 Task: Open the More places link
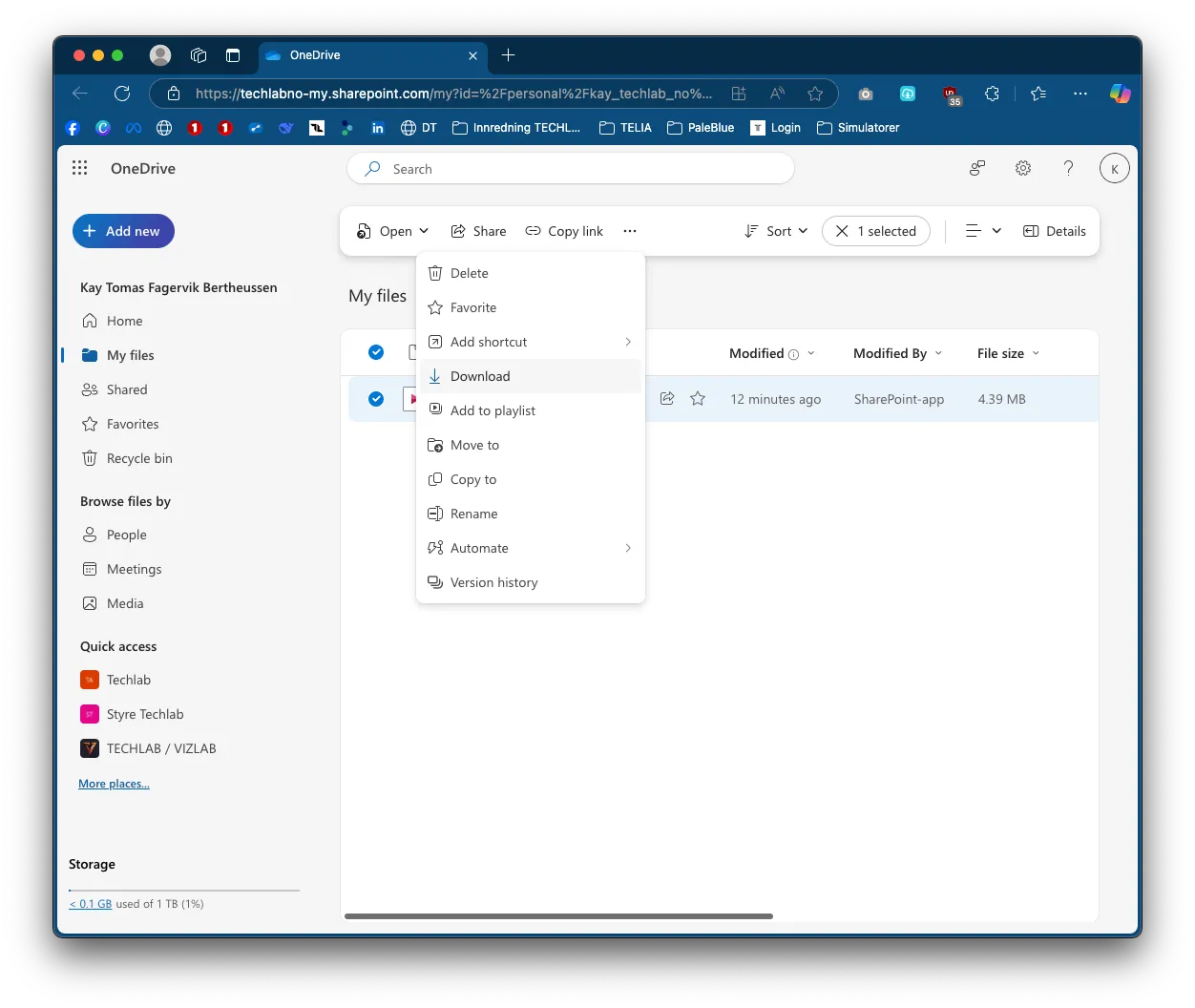(114, 784)
